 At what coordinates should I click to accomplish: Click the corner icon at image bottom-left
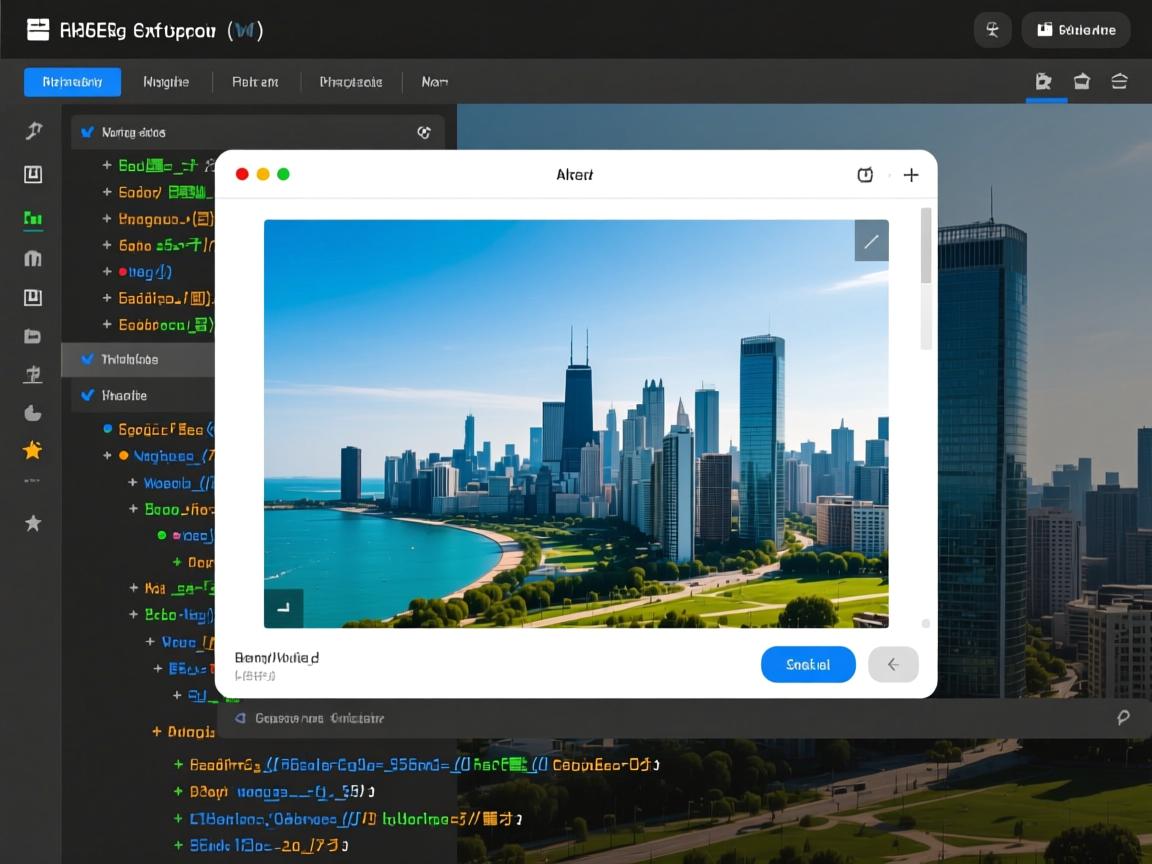click(x=283, y=607)
